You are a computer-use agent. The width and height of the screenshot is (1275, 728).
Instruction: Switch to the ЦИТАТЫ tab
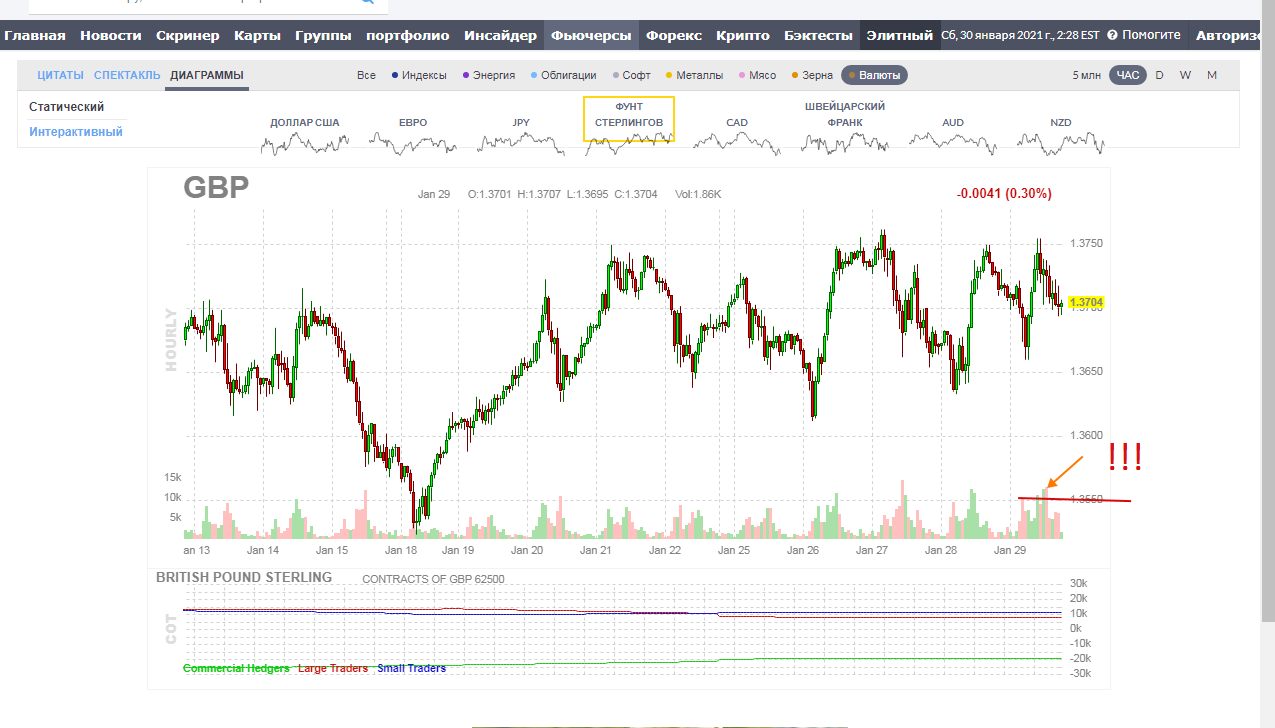61,75
